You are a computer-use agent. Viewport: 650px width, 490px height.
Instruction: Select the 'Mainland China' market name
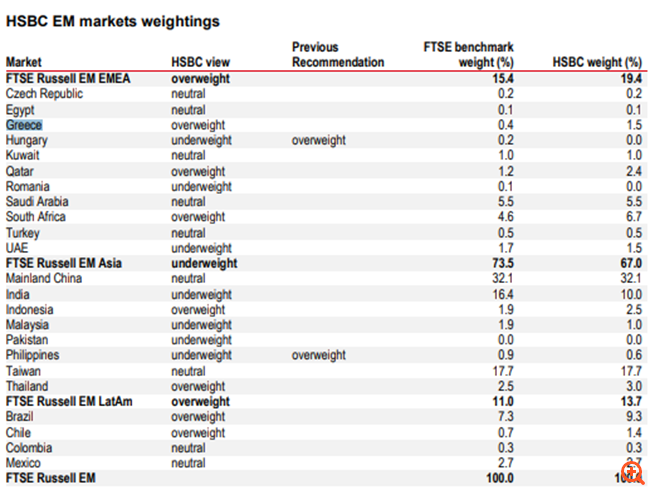[x=44, y=278]
